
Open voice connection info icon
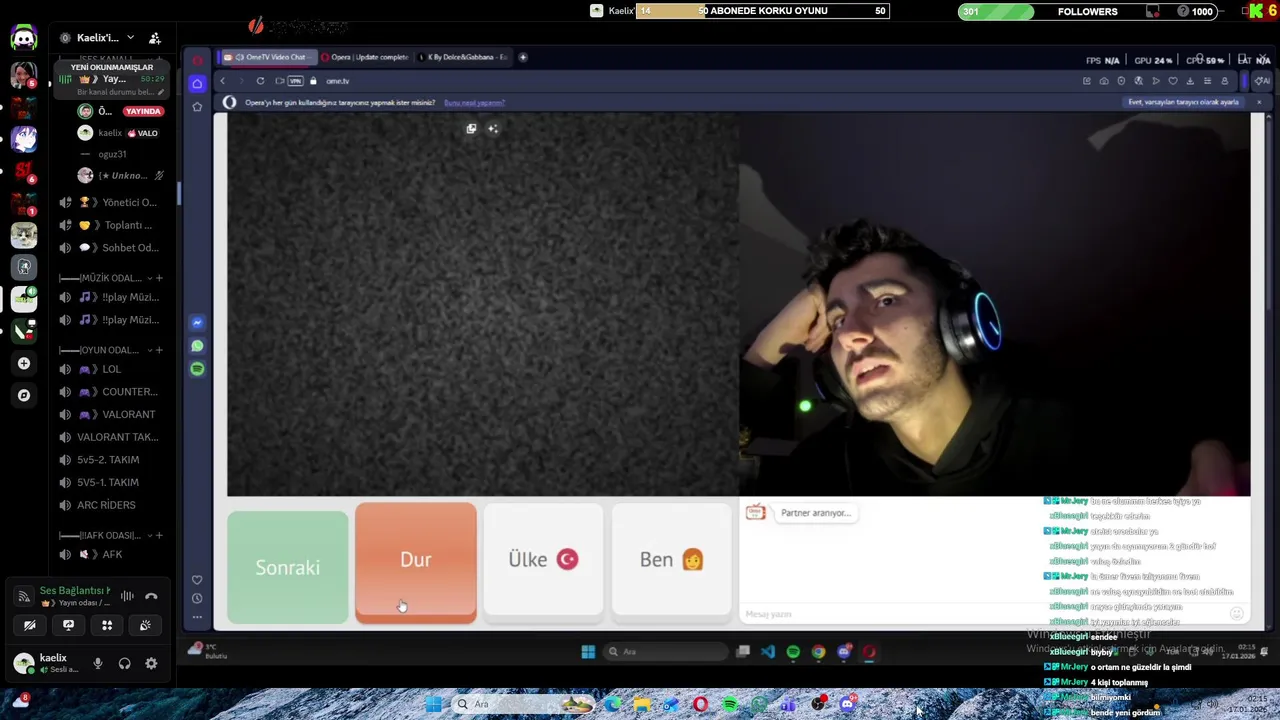(x=23, y=596)
